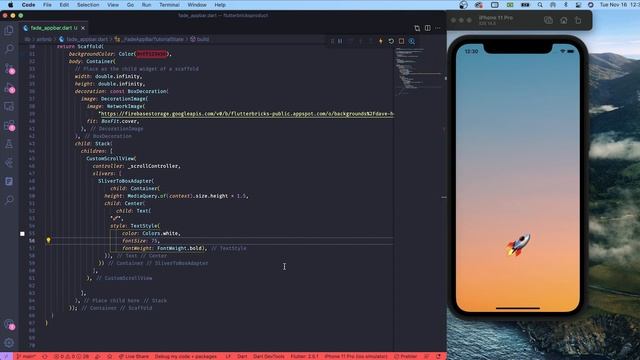This screenshot has height=360, width=640.
Task: Click the date and time in menu bar
Action: (619, 5)
